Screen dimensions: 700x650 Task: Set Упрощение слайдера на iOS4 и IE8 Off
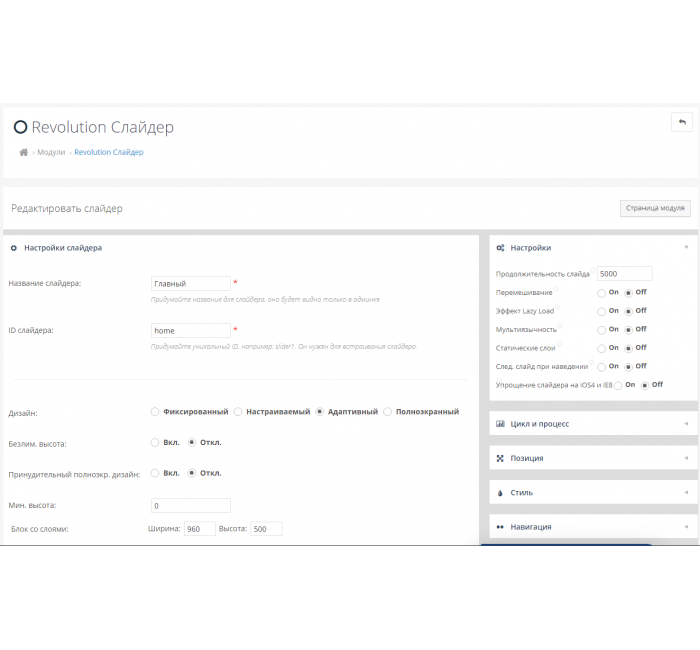click(x=645, y=386)
